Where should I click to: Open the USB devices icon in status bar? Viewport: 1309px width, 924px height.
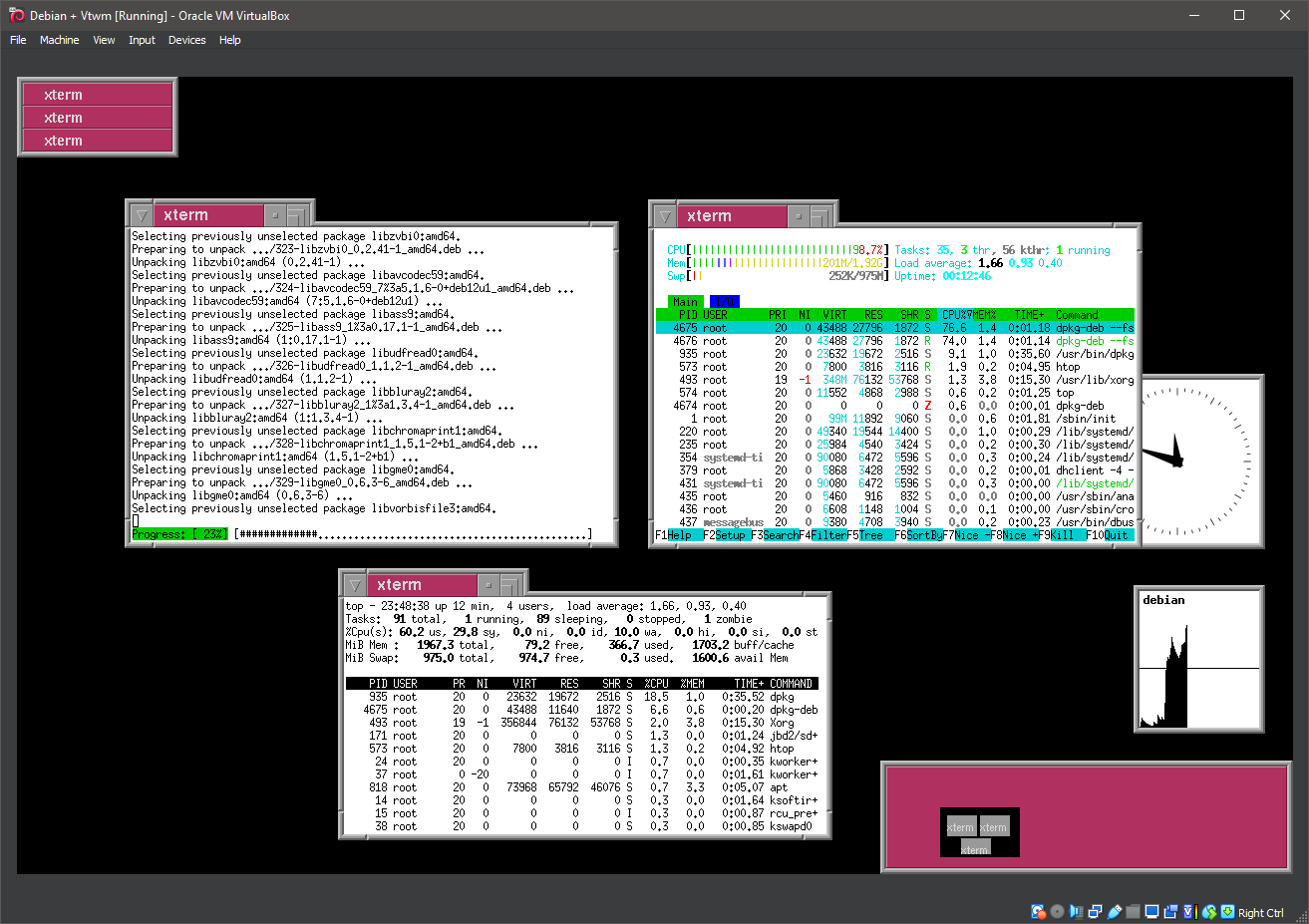pyautogui.click(x=1115, y=911)
